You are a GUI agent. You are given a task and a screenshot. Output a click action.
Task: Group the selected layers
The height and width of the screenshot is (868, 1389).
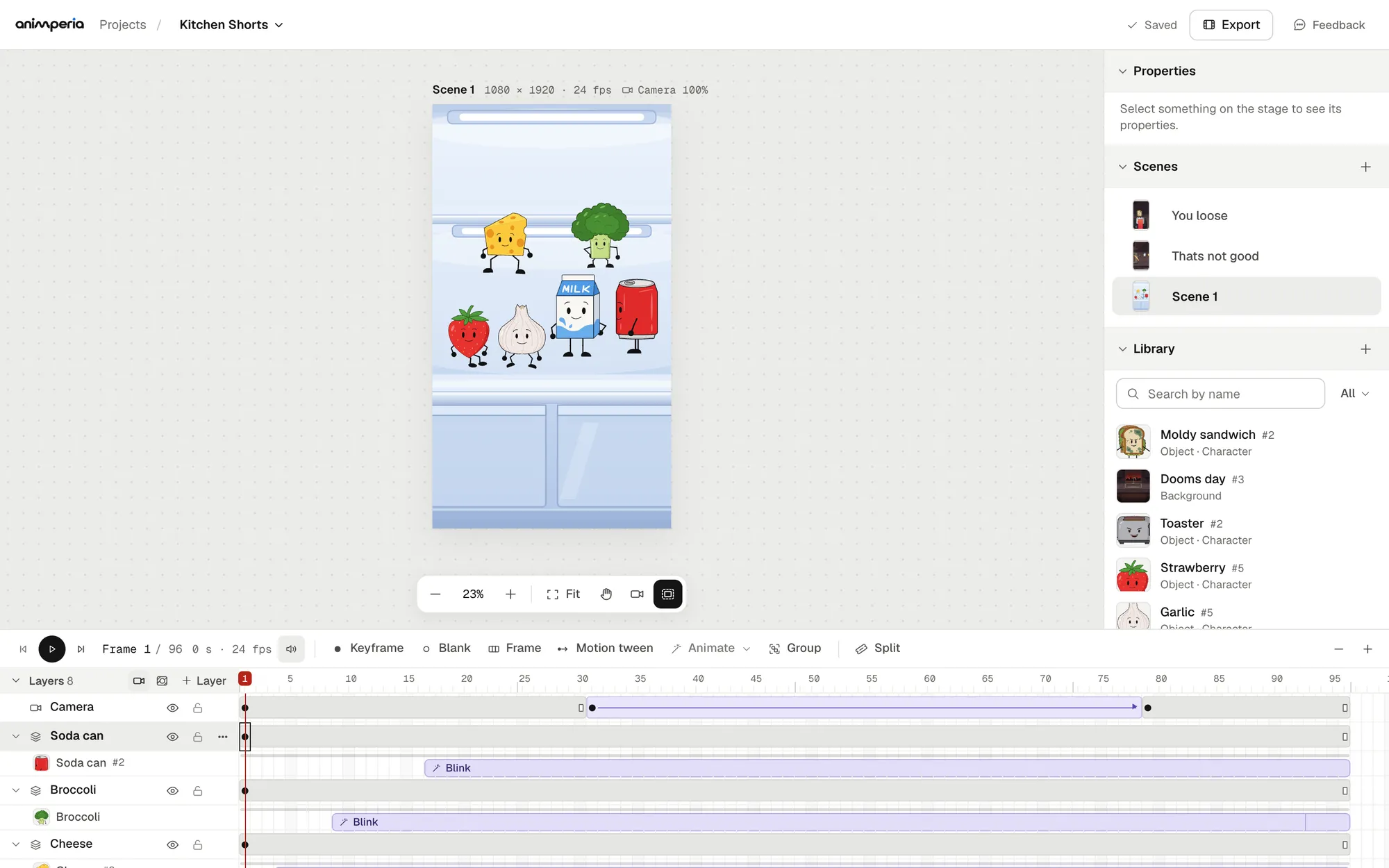click(795, 648)
